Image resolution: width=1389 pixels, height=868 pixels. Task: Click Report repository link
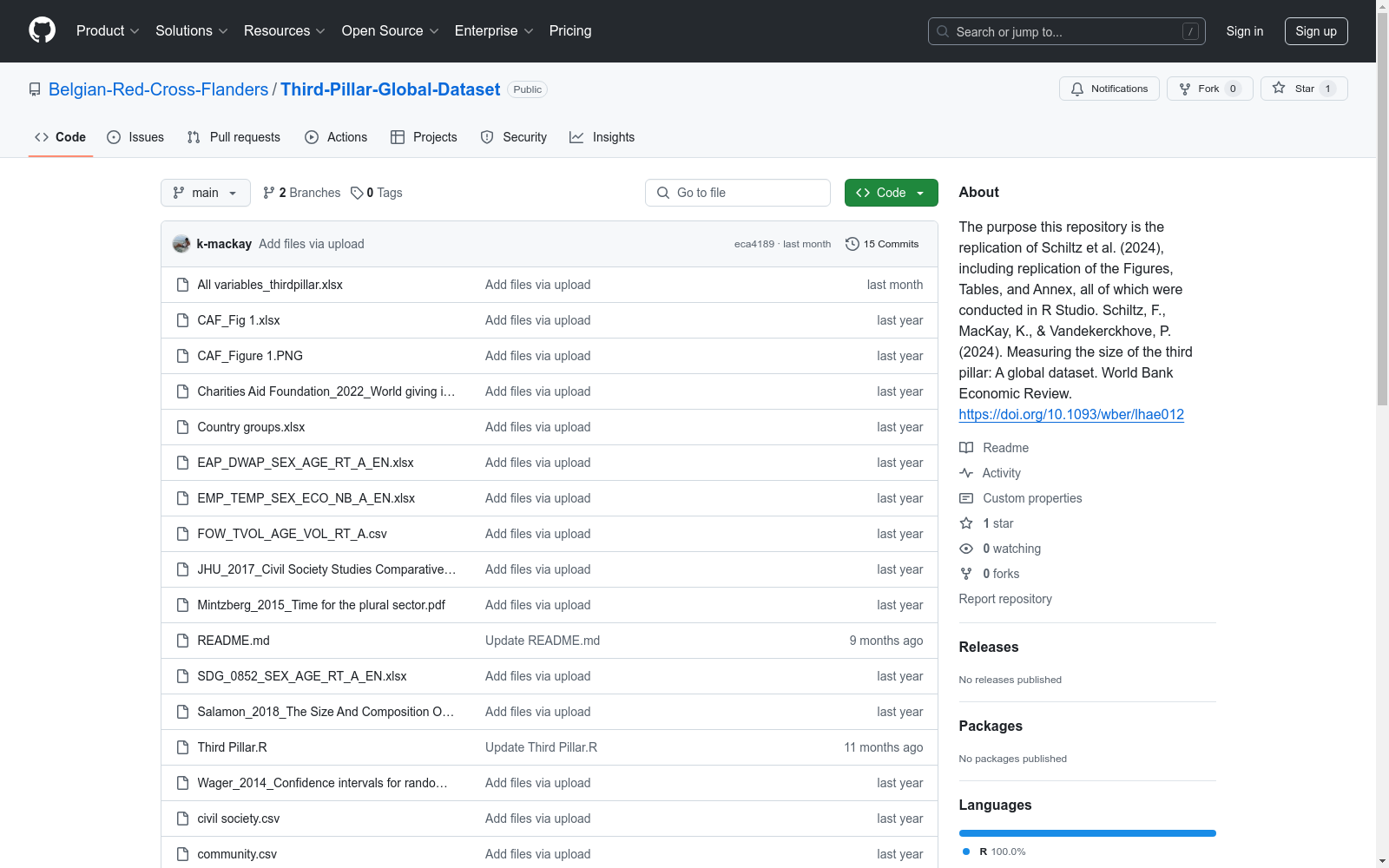(1005, 599)
